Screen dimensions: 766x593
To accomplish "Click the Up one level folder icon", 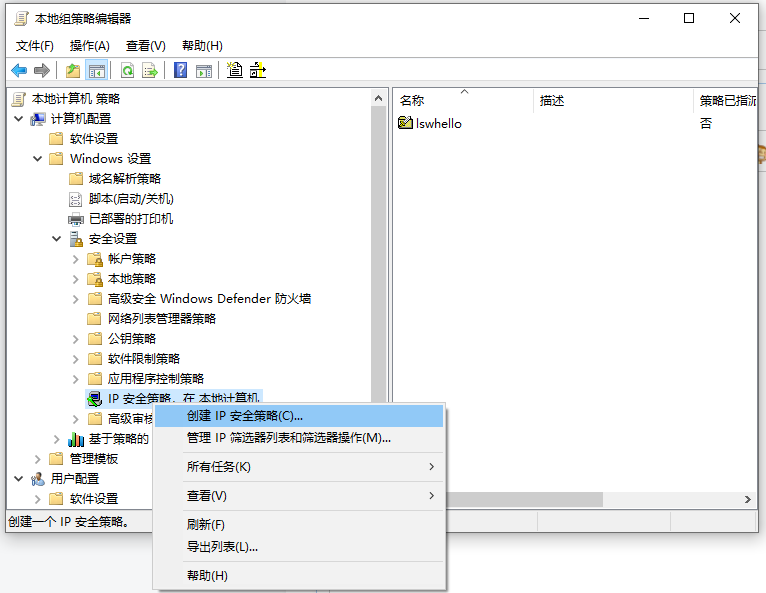I will (x=73, y=70).
